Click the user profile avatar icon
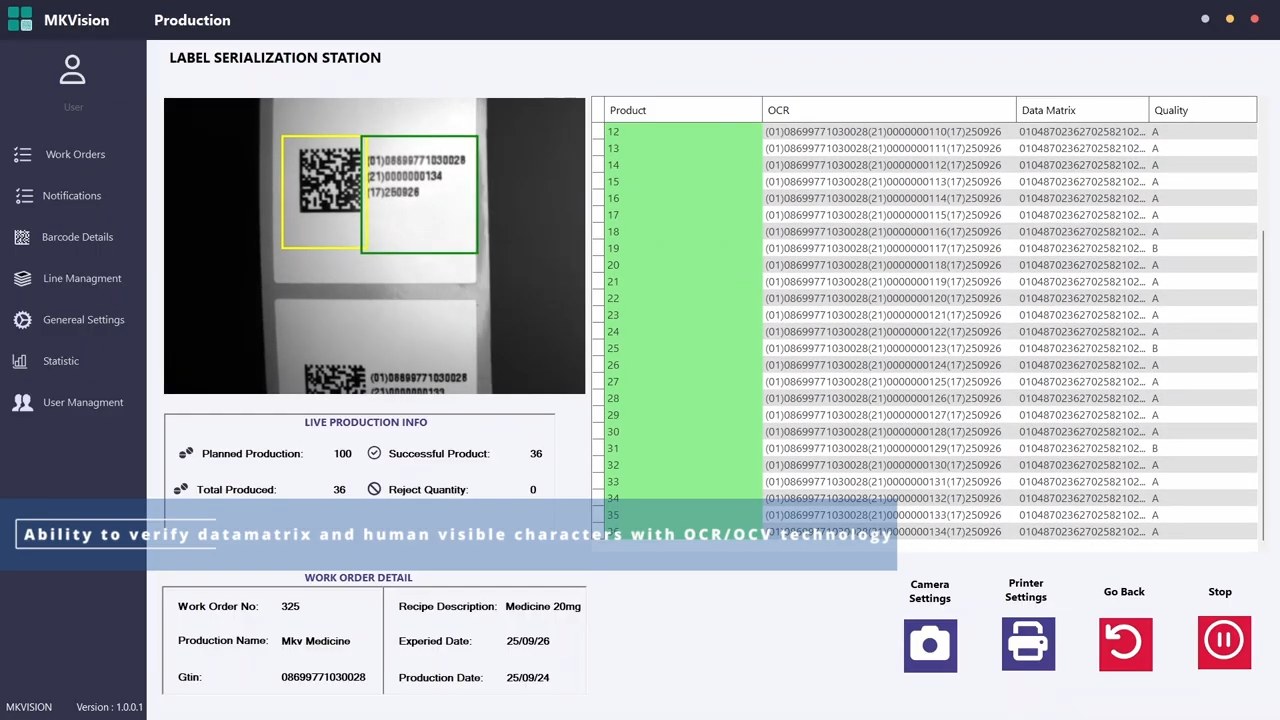1280x720 pixels. 72,70
